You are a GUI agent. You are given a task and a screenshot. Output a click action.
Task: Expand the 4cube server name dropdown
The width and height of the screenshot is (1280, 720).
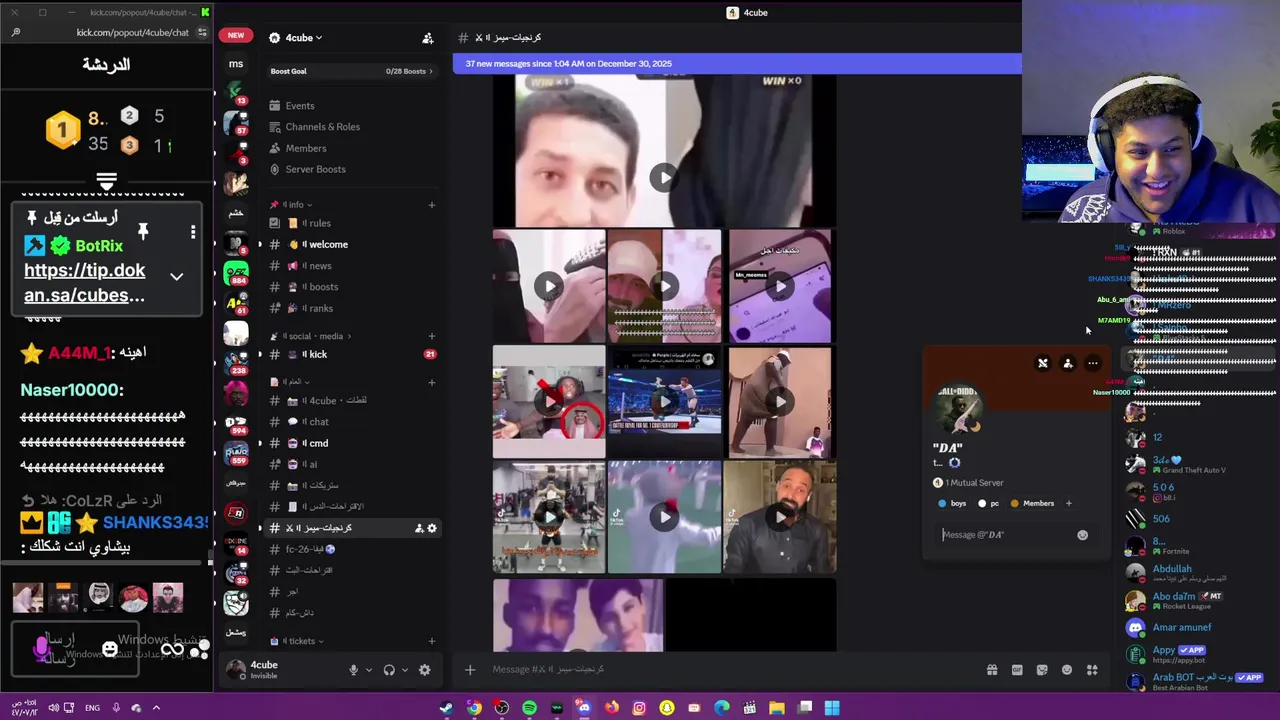coord(303,38)
